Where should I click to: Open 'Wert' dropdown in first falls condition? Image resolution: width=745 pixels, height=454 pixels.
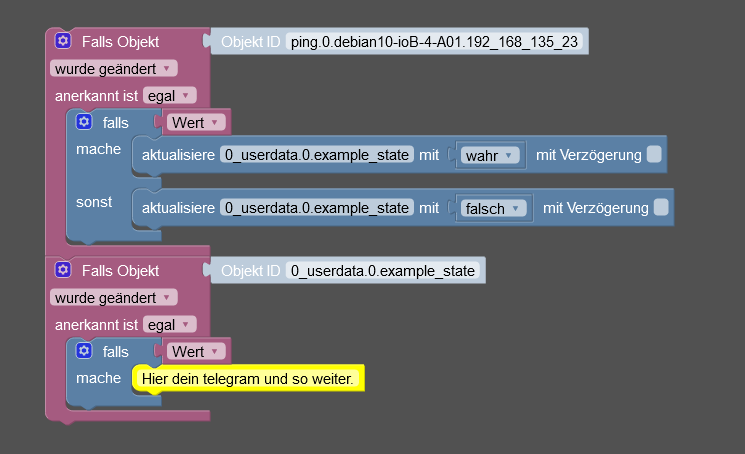click(x=196, y=123)
